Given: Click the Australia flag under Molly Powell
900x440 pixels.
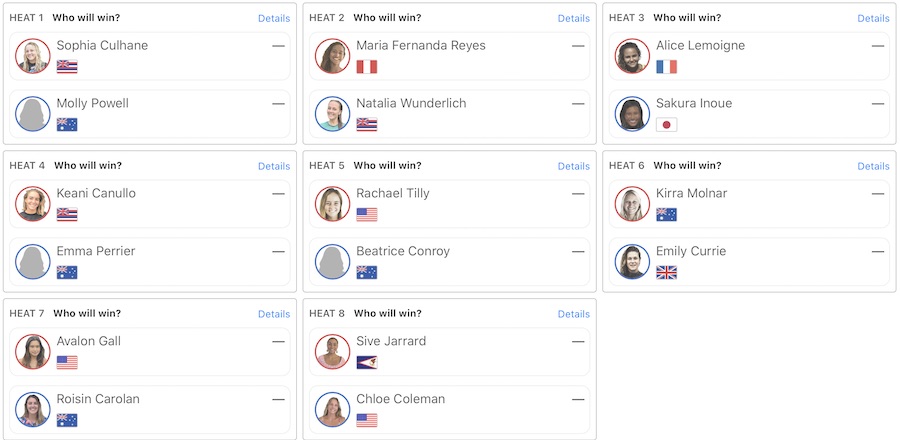Looking at the screenshot, I should [67, 125].
